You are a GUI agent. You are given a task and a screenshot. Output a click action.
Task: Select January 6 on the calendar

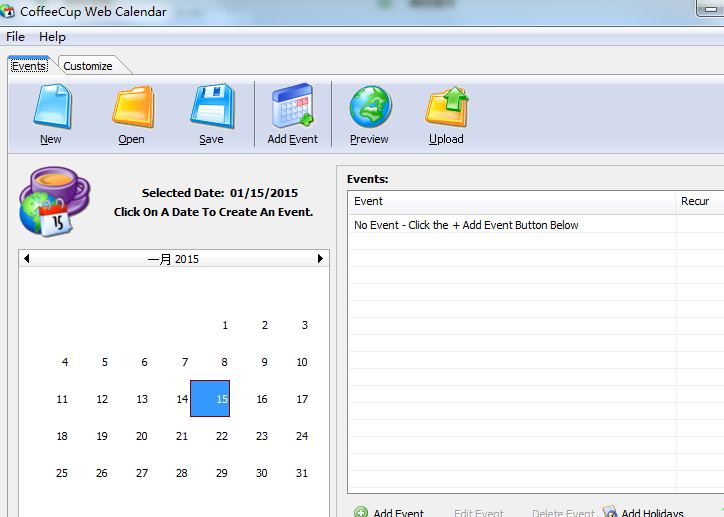pyautogui.click(x=145, y=362)
